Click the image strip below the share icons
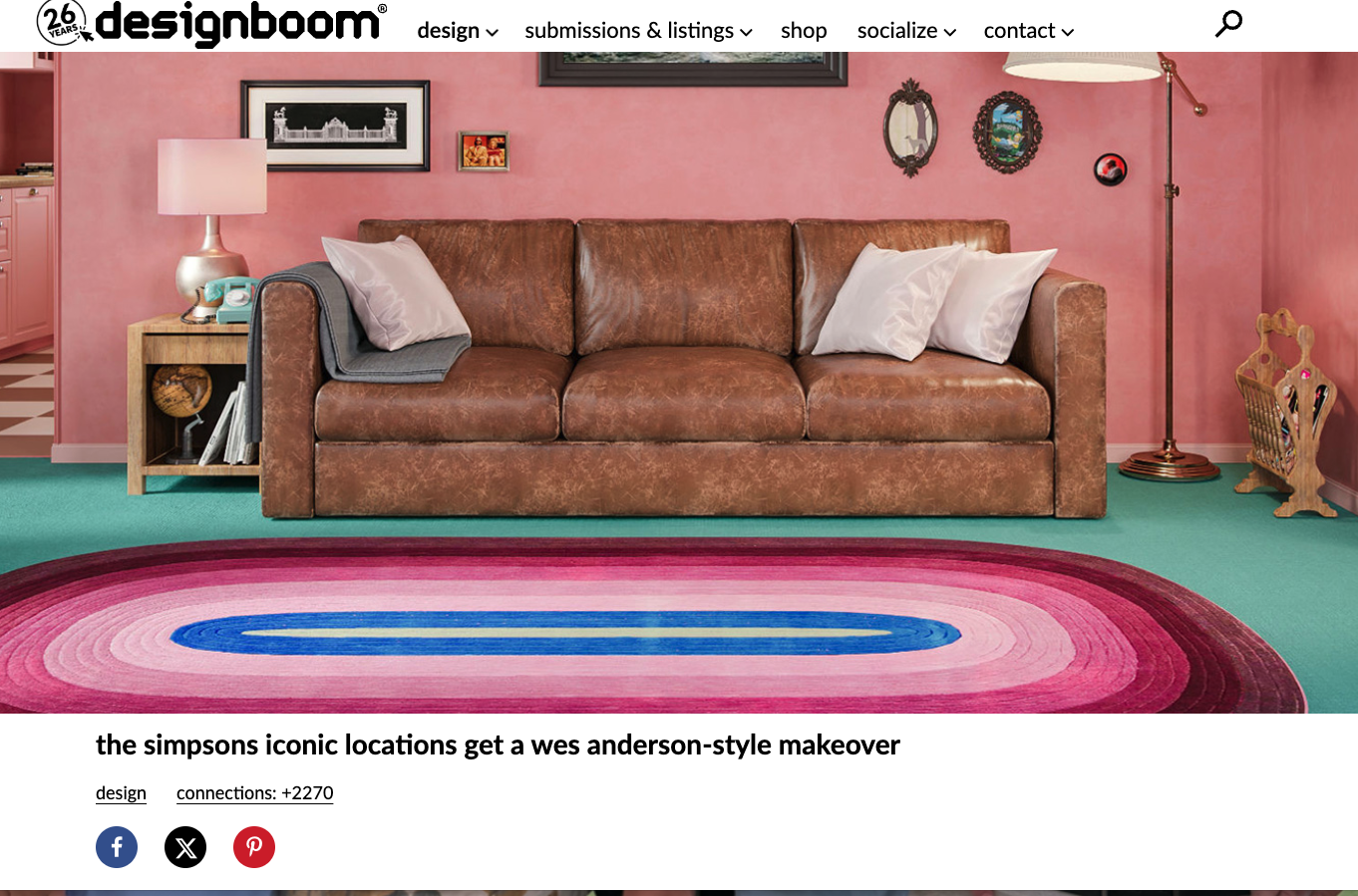Viewport: 1358px width, 896px height. point(679,893)
